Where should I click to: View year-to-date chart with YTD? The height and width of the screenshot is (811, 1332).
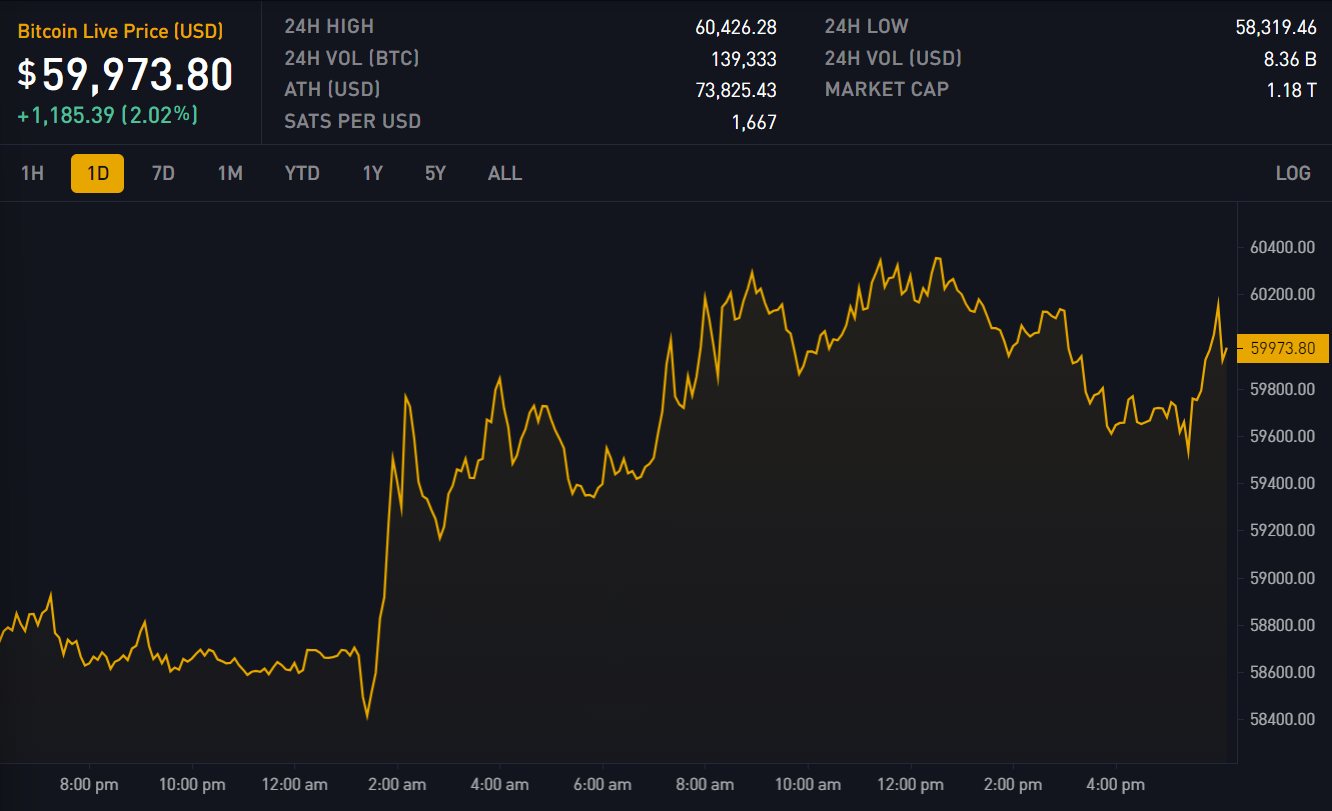pyautogui.click(x=302, y=173)
